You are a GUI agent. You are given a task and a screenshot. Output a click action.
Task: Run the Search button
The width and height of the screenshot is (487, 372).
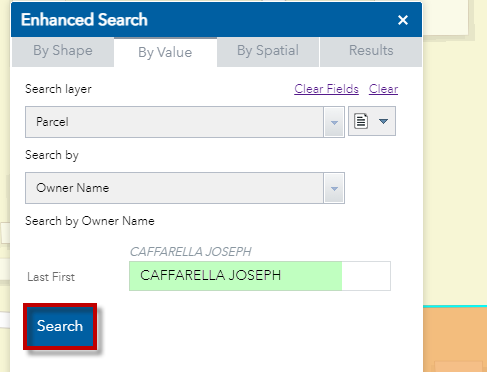[60, 326]
